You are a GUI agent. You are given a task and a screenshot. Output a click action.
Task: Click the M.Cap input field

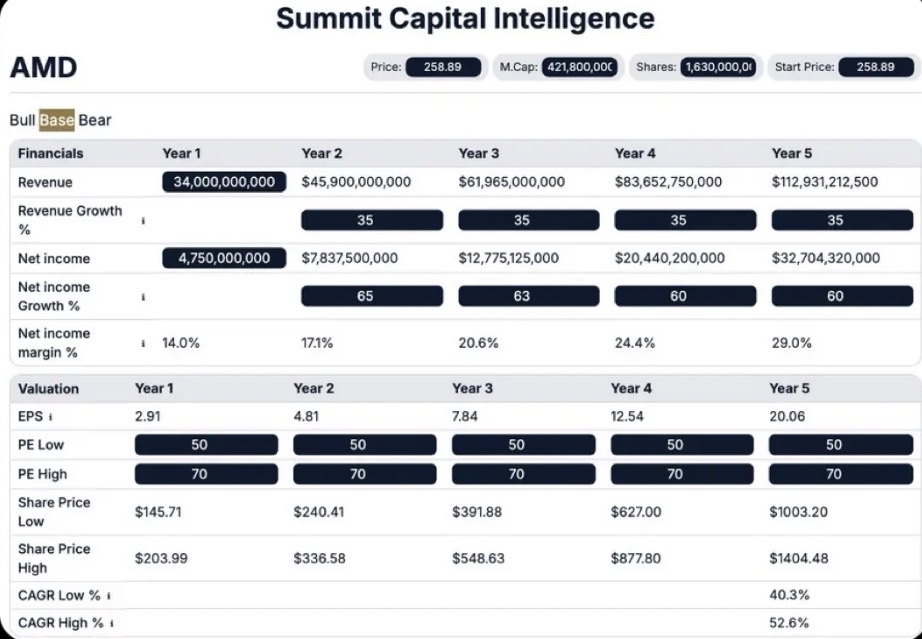[x=578, y=67]
